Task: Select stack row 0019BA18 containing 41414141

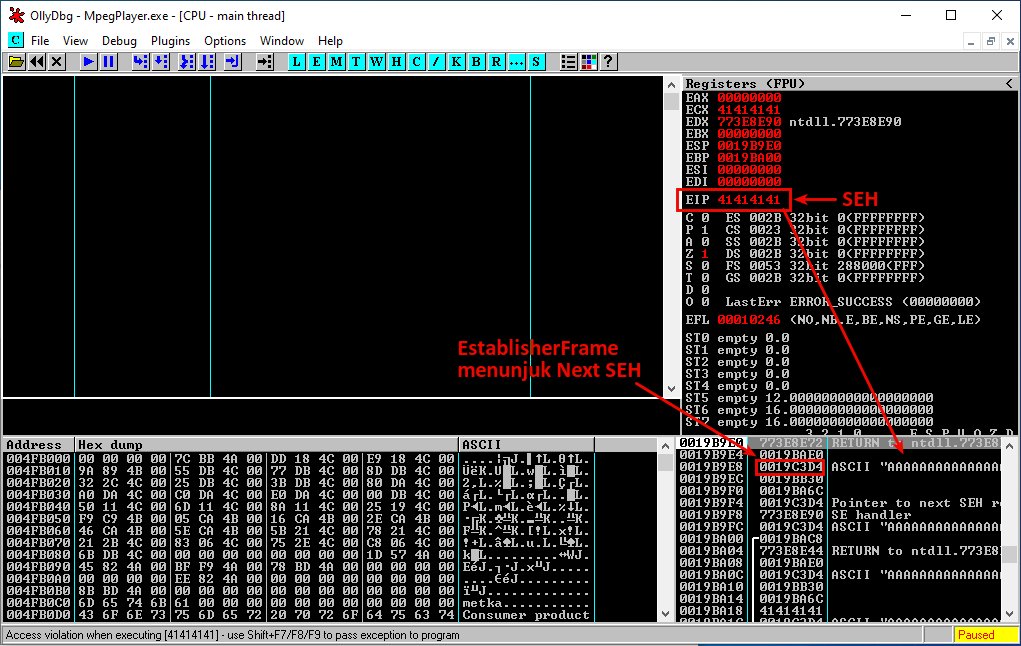Action: click(839, 611)
